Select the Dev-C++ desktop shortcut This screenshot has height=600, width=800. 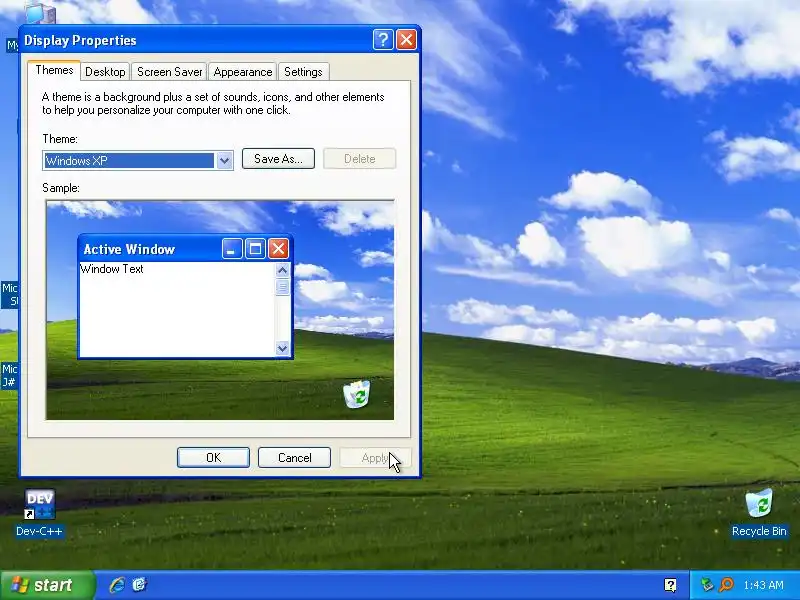(x=39, y=513)
